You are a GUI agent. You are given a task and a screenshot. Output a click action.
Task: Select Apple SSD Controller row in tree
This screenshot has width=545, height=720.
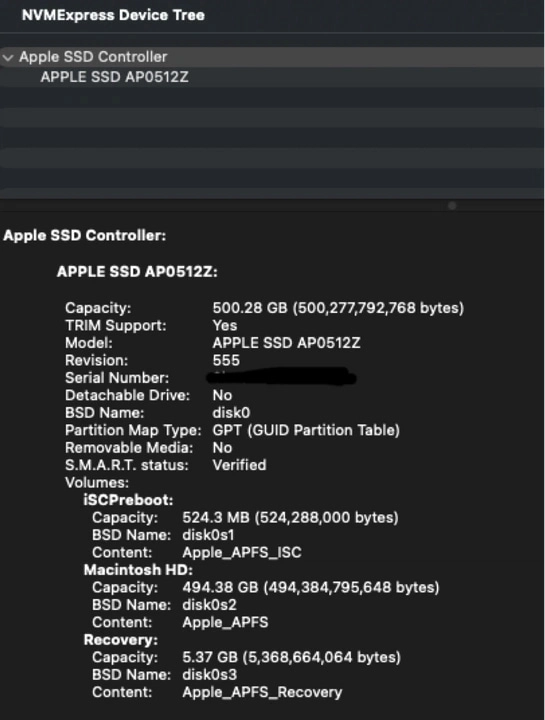(x=272, y=57)
